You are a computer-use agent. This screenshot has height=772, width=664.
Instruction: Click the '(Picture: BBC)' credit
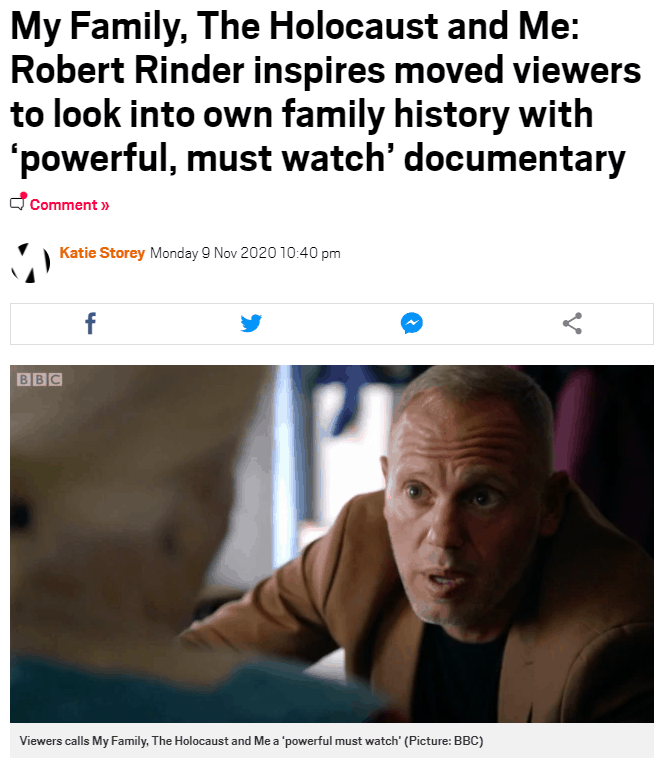(443, 740)
